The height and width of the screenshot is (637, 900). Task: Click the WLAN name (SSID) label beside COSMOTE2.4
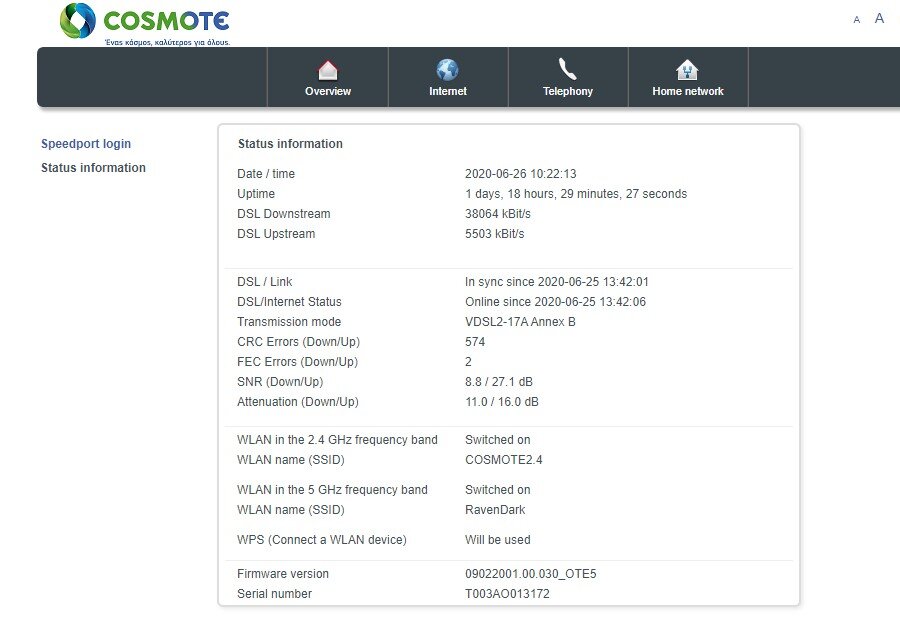[290, 460]
